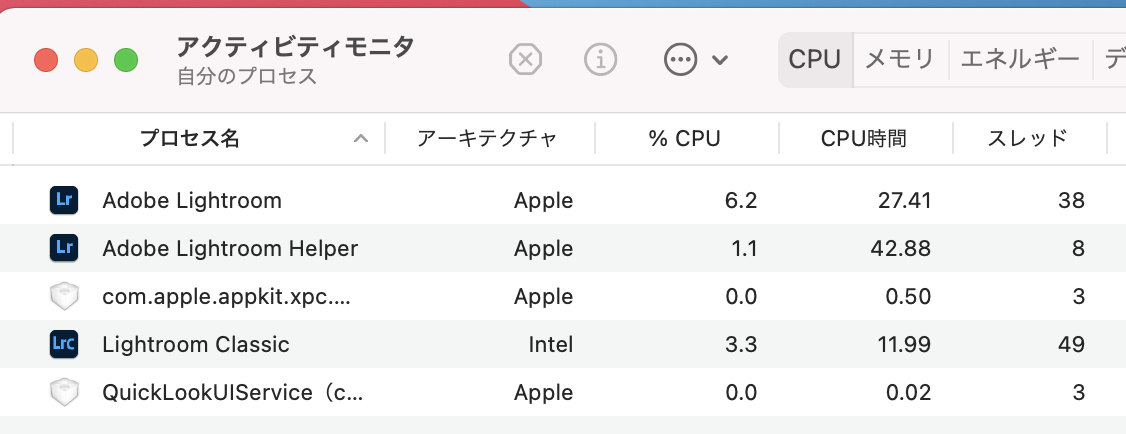Click the com.apple.appkit.xpc process icon
Image resolution: width=1126 pixels, height=434 pixels.
click(x=64, y=296)
